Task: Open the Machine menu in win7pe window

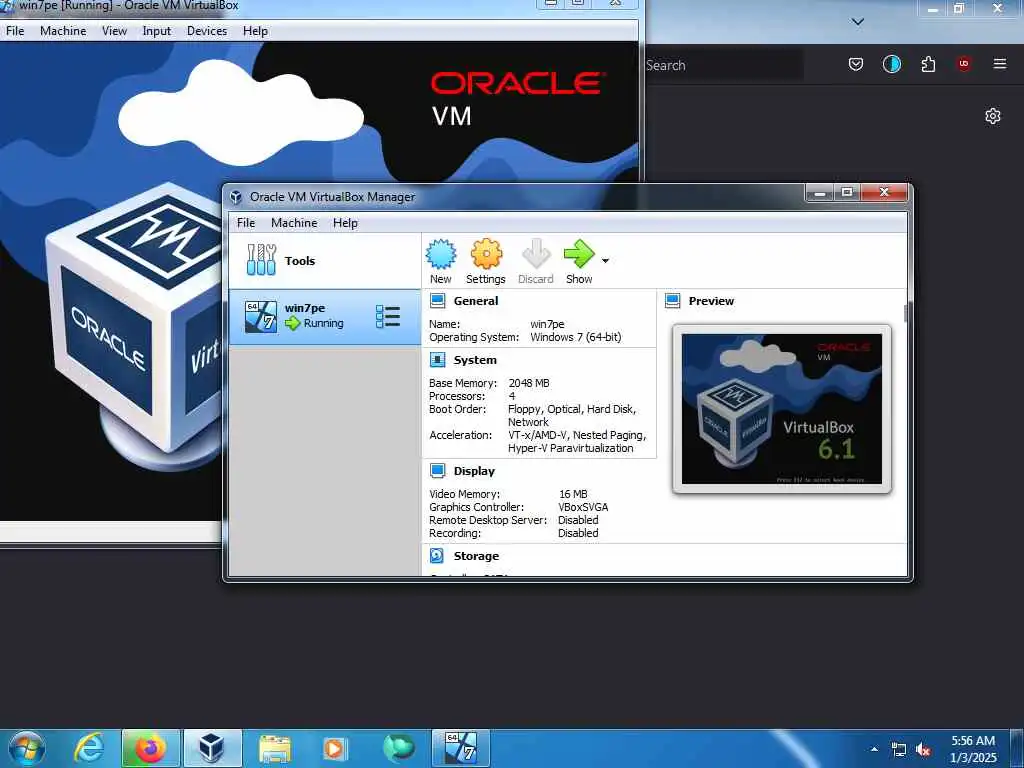Action: pyautogui.click(x=63, y=31)
